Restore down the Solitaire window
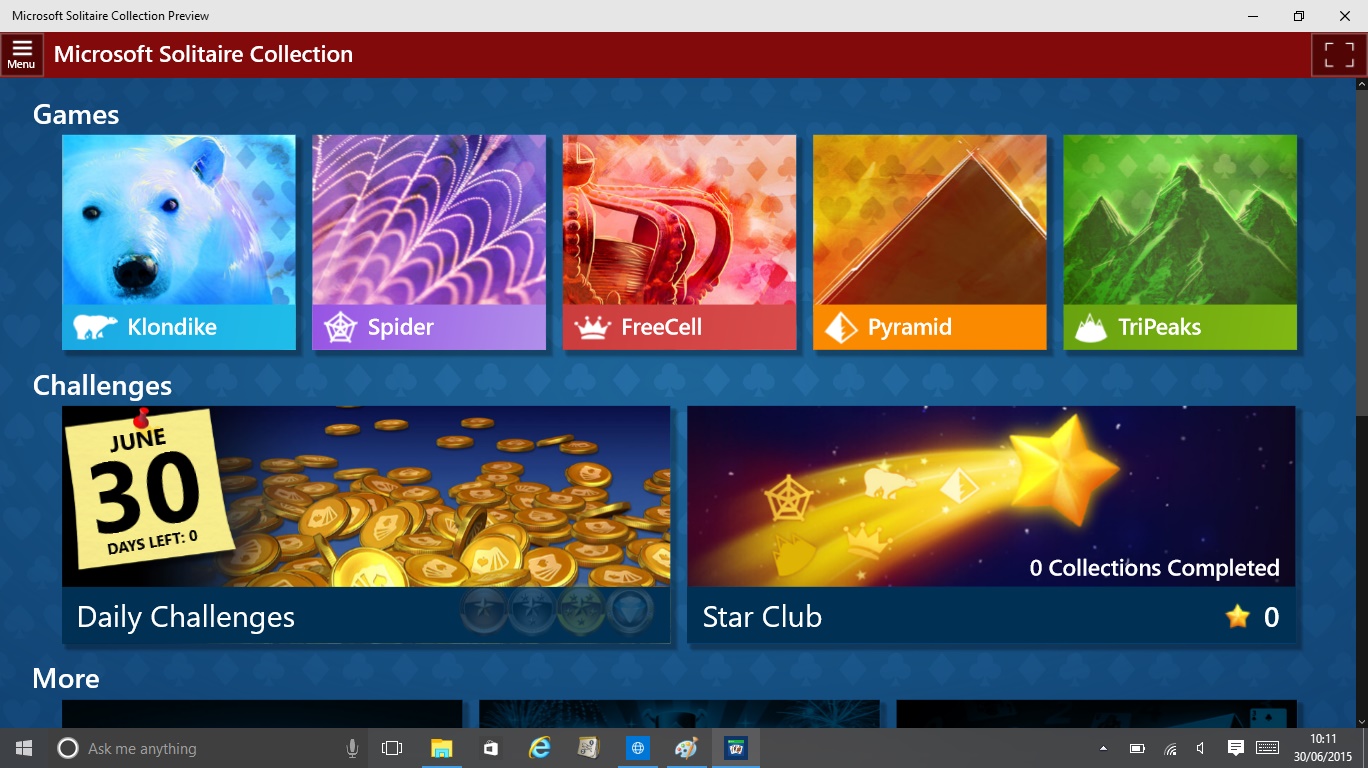This screenshot has width=1368, height=768. pyautogui.click(x=1299, y=16)
